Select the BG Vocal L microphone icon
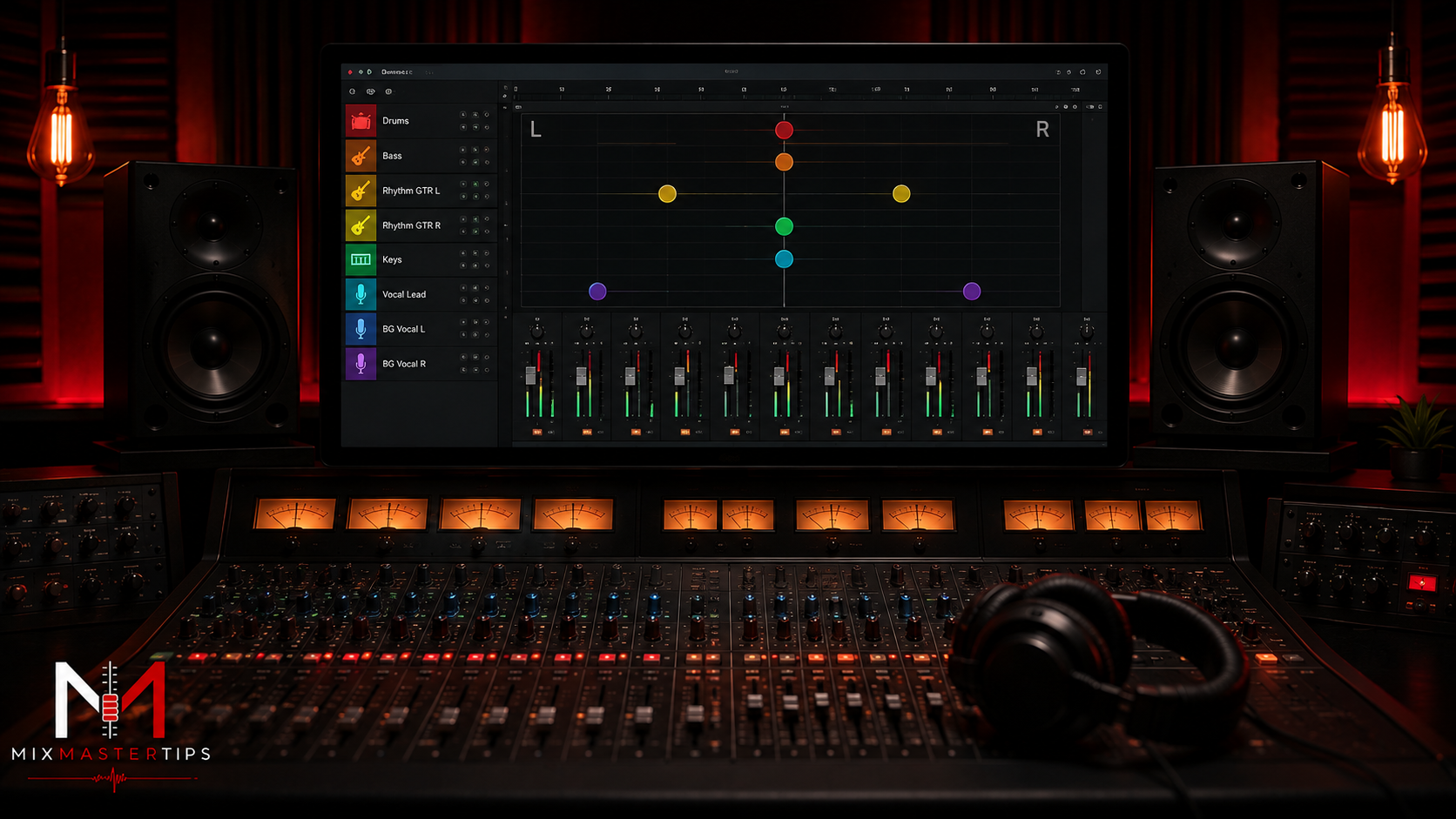Screen dimensions: 1456x819 point(361,329)
